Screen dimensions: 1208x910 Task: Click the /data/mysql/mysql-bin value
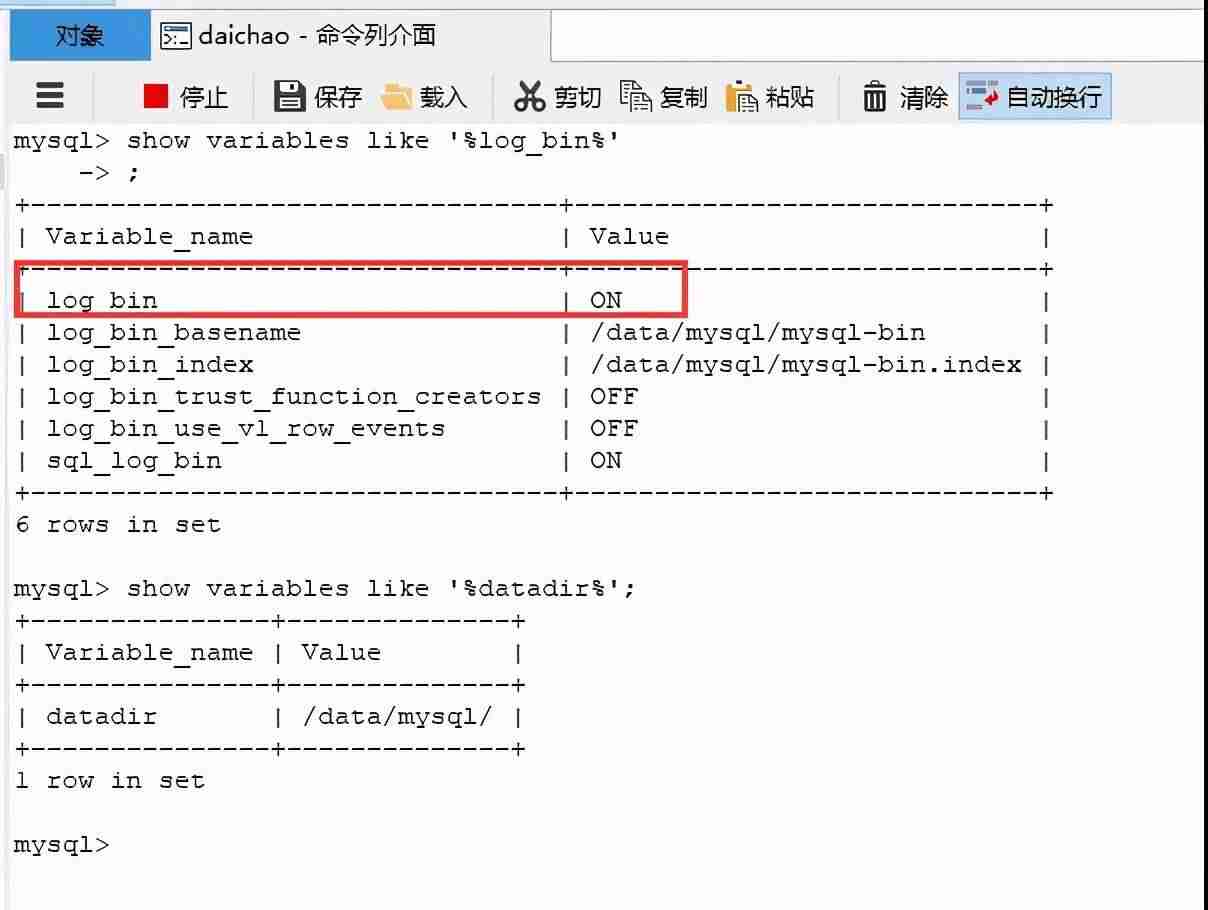(757, 332)
